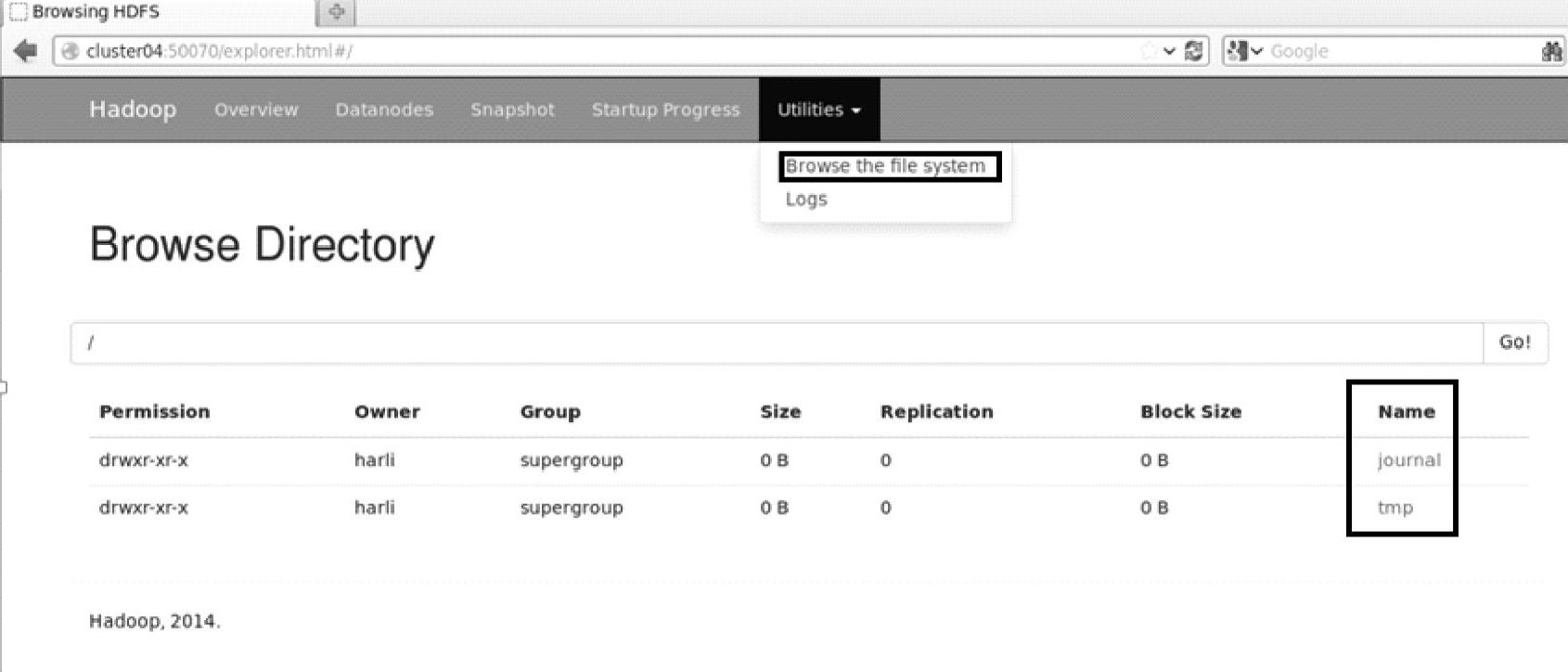
Task: Bookmark this page with the star icon
Action: pyautogui.click(x=1149, y=51)
